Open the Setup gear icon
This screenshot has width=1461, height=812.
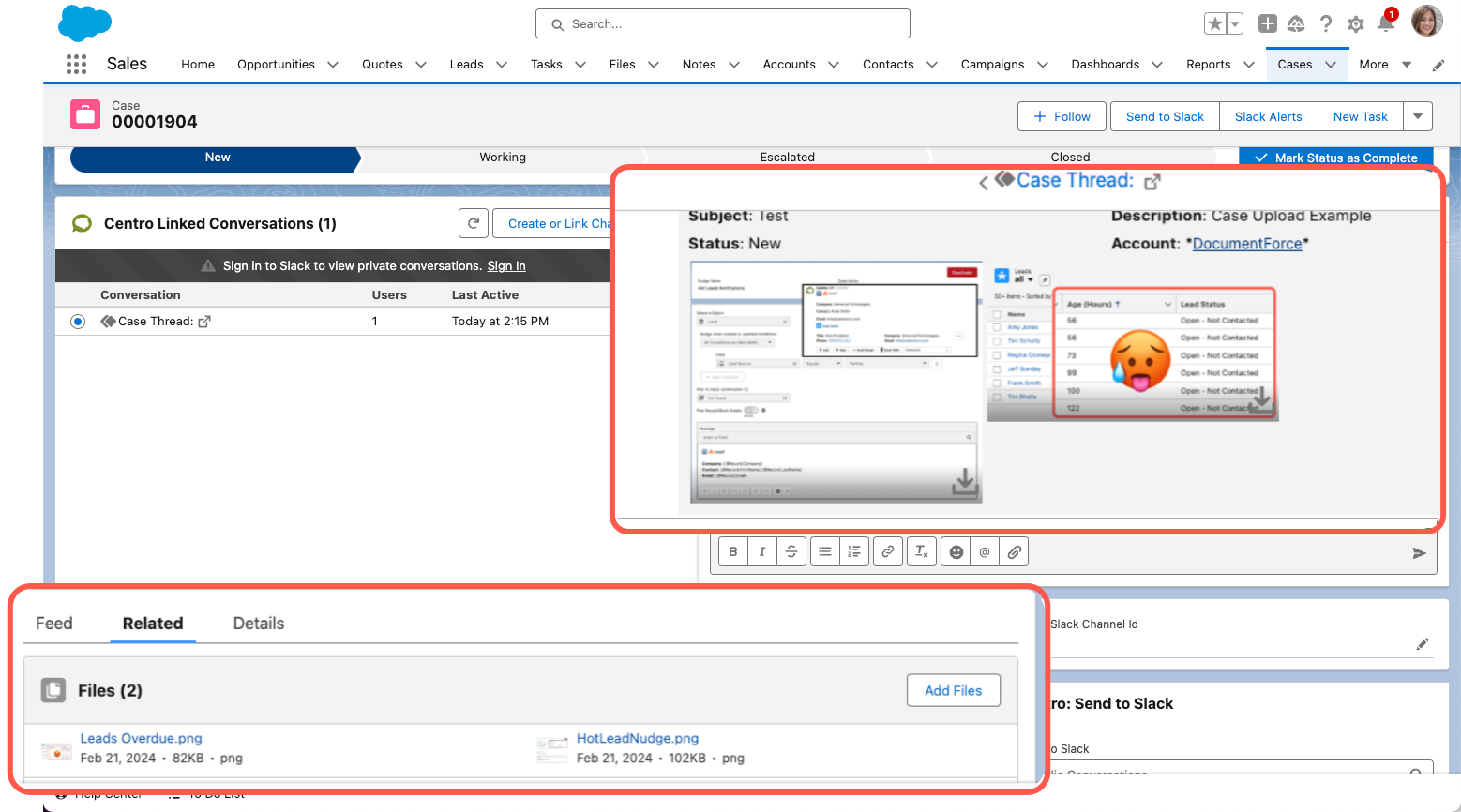(x=1356, y=24)
